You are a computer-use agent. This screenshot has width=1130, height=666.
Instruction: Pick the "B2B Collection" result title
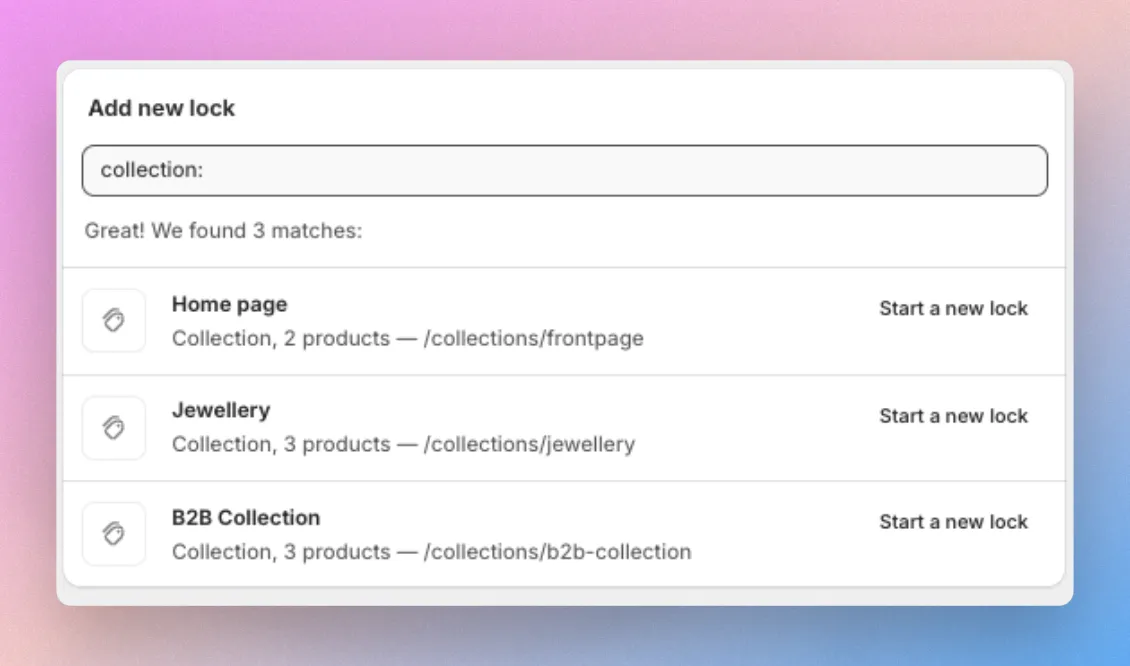(246, 518)
